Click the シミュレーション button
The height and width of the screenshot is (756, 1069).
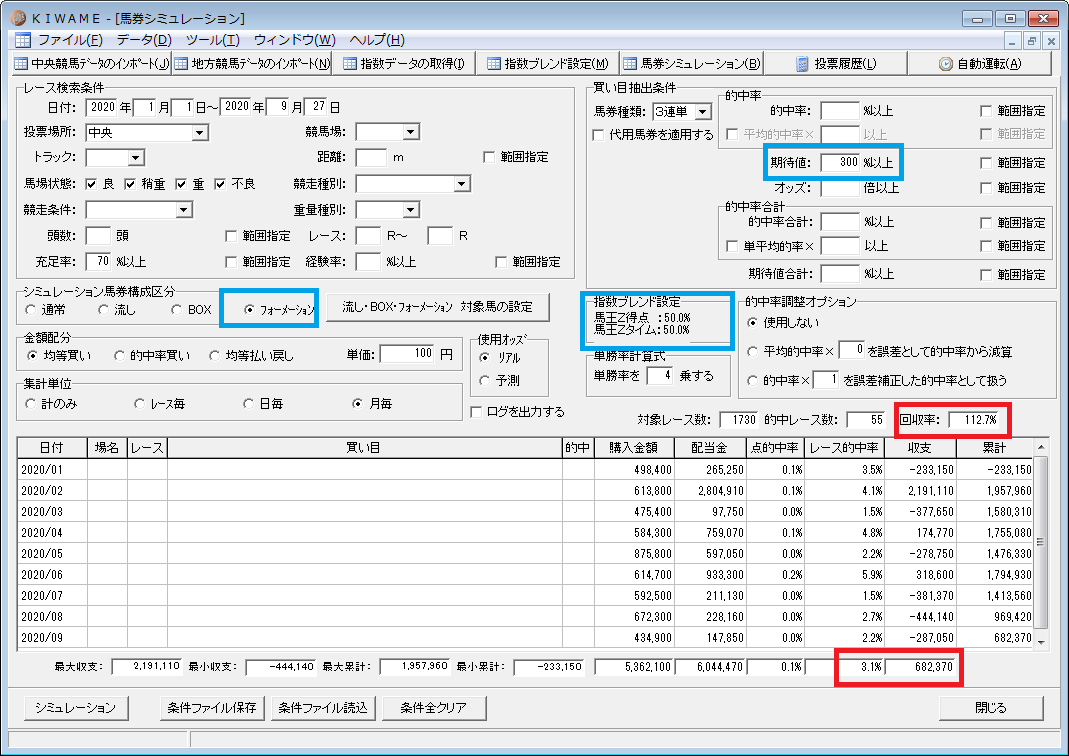[76, 708]
